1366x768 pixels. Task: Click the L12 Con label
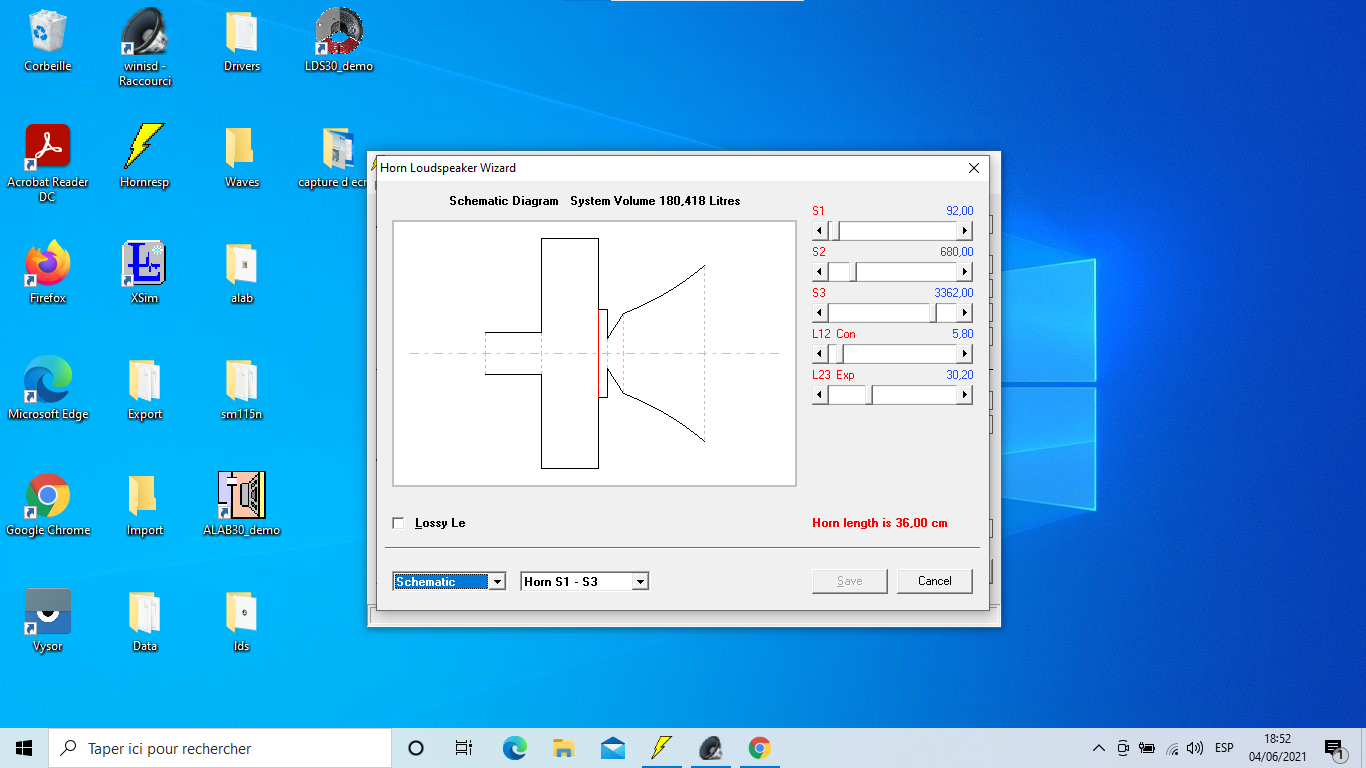tap(834, 334)
